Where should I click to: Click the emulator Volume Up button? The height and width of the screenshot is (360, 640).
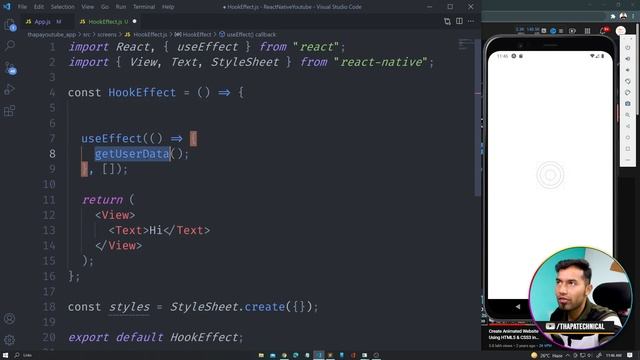click(x=628, y=59)
